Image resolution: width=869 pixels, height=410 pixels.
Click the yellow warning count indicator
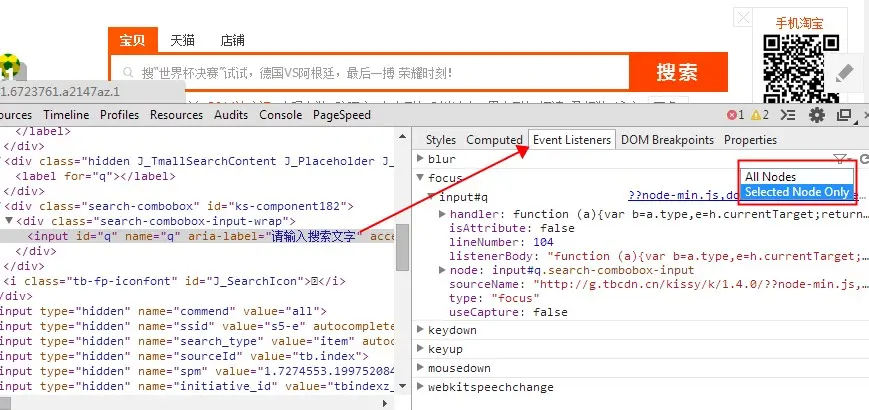760,115
